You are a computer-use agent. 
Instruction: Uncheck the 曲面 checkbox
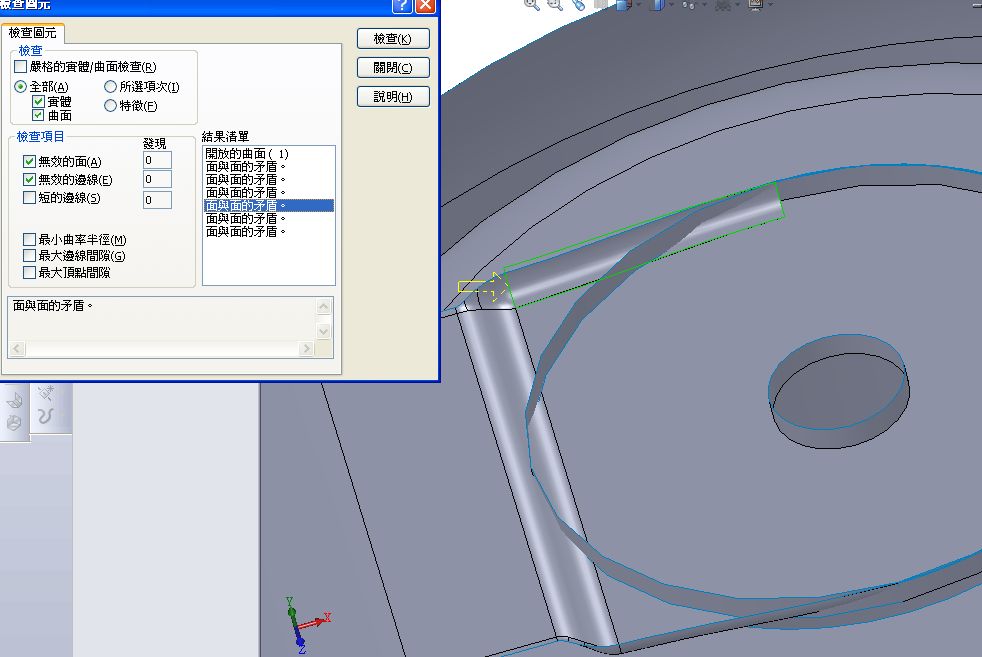pyautogui.click(x=38, y=115)
